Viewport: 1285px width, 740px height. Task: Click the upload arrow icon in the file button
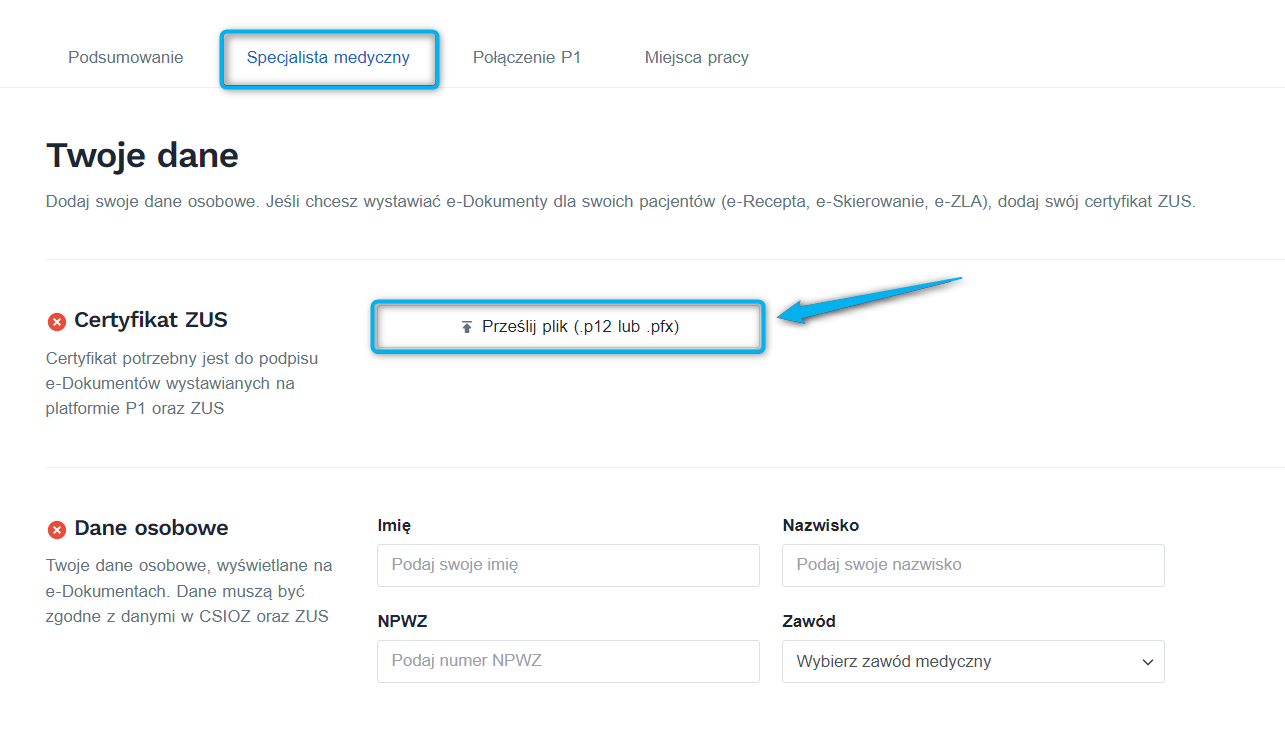tap(466, 327)
